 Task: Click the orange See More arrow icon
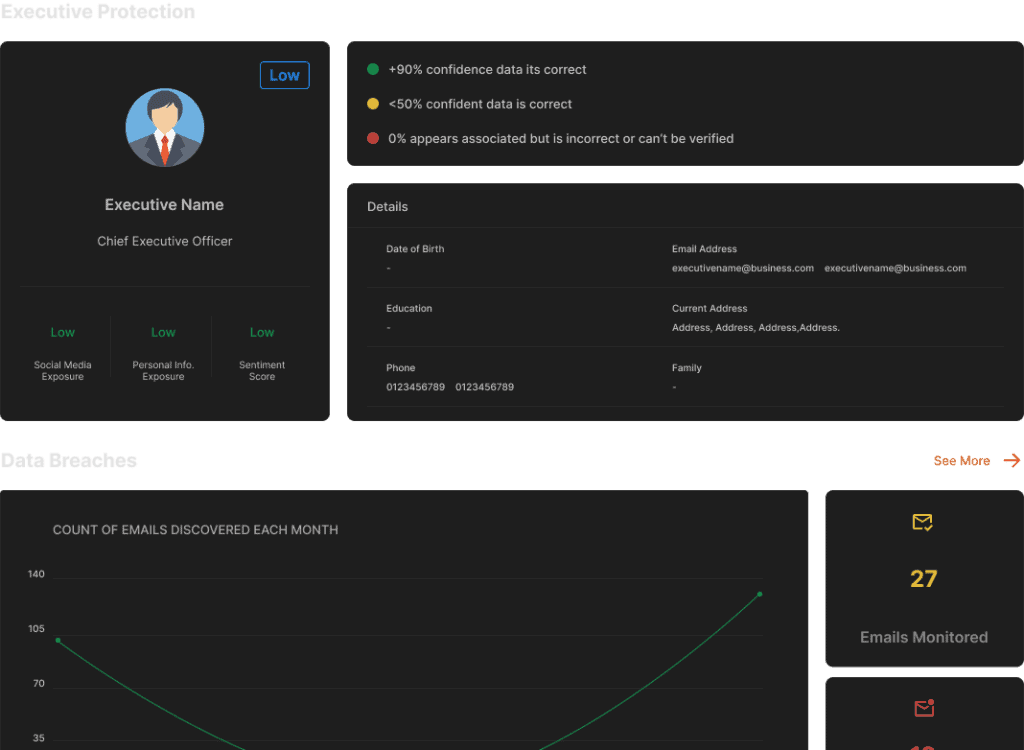pos(1011,461)
